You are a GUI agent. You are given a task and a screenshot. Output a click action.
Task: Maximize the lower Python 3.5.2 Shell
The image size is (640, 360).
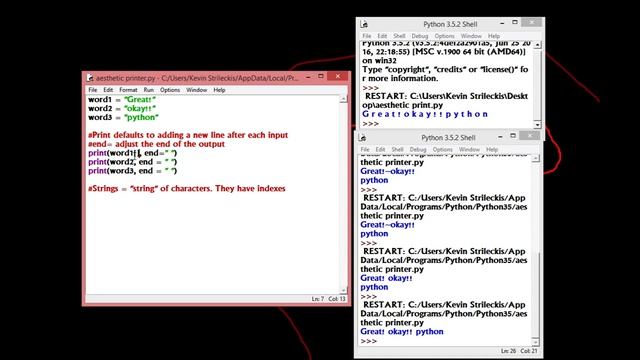pyautogui.click(x=513, y=136)
